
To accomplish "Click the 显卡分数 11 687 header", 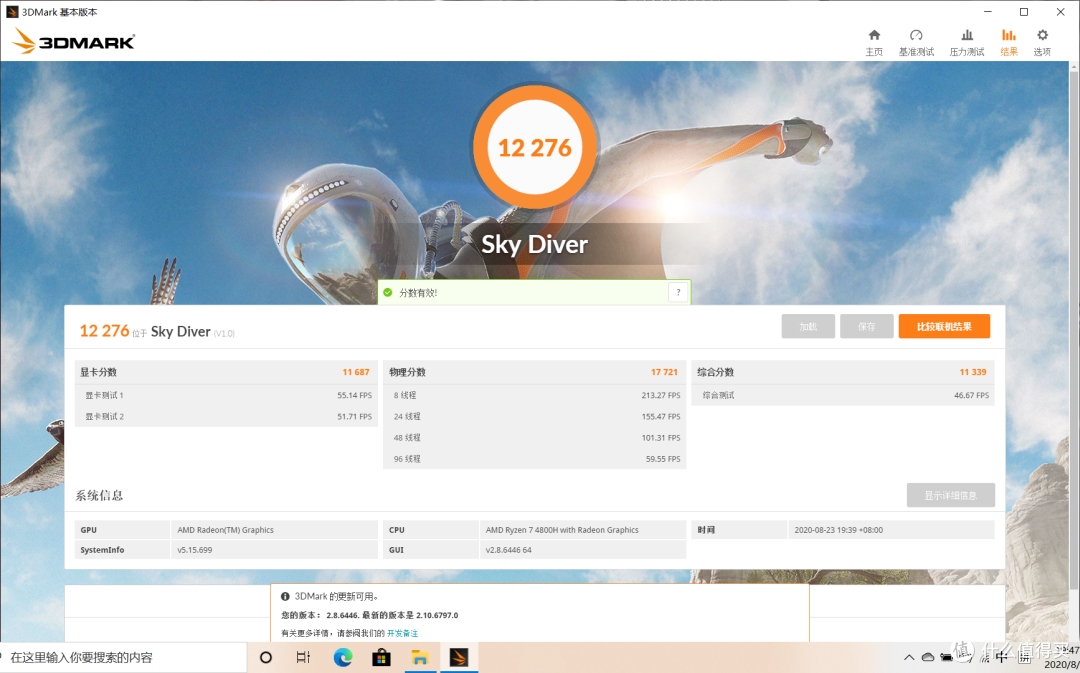I will click(226, 372).
